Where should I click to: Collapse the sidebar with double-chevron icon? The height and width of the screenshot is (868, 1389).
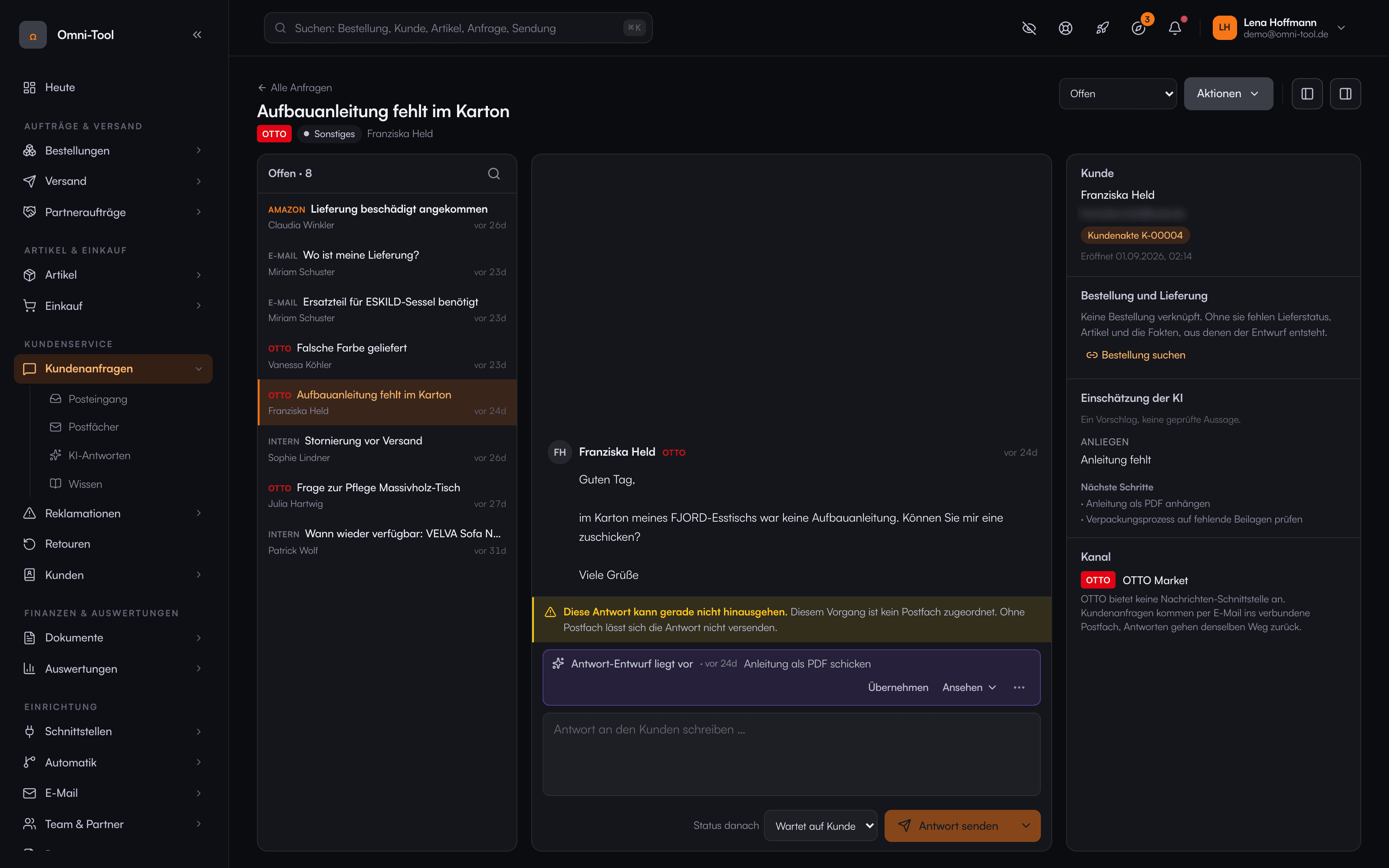(197, 34)
